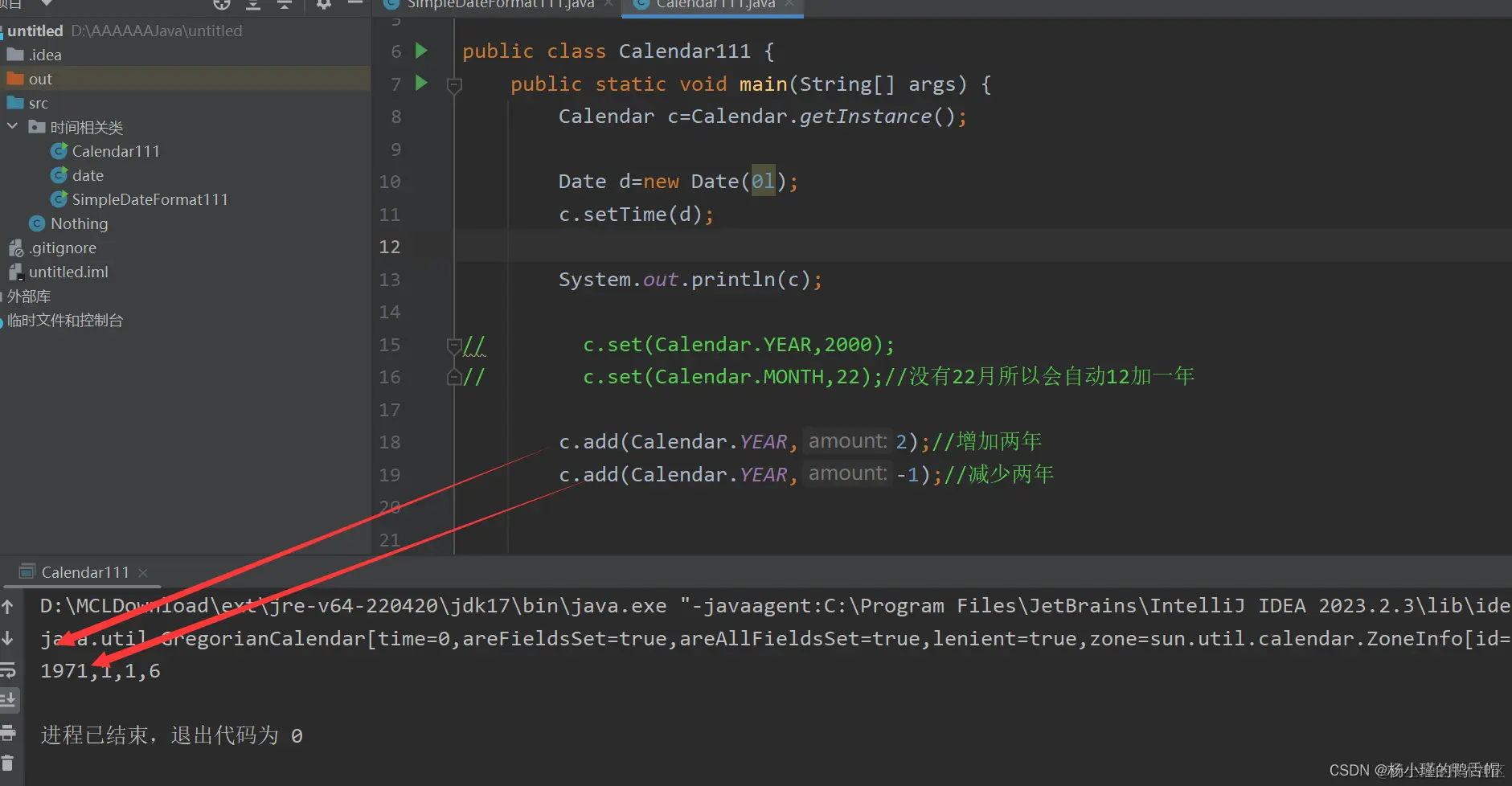Close the Calendar111.java editor tab
1512x786 pixels.
pos(789,4)
